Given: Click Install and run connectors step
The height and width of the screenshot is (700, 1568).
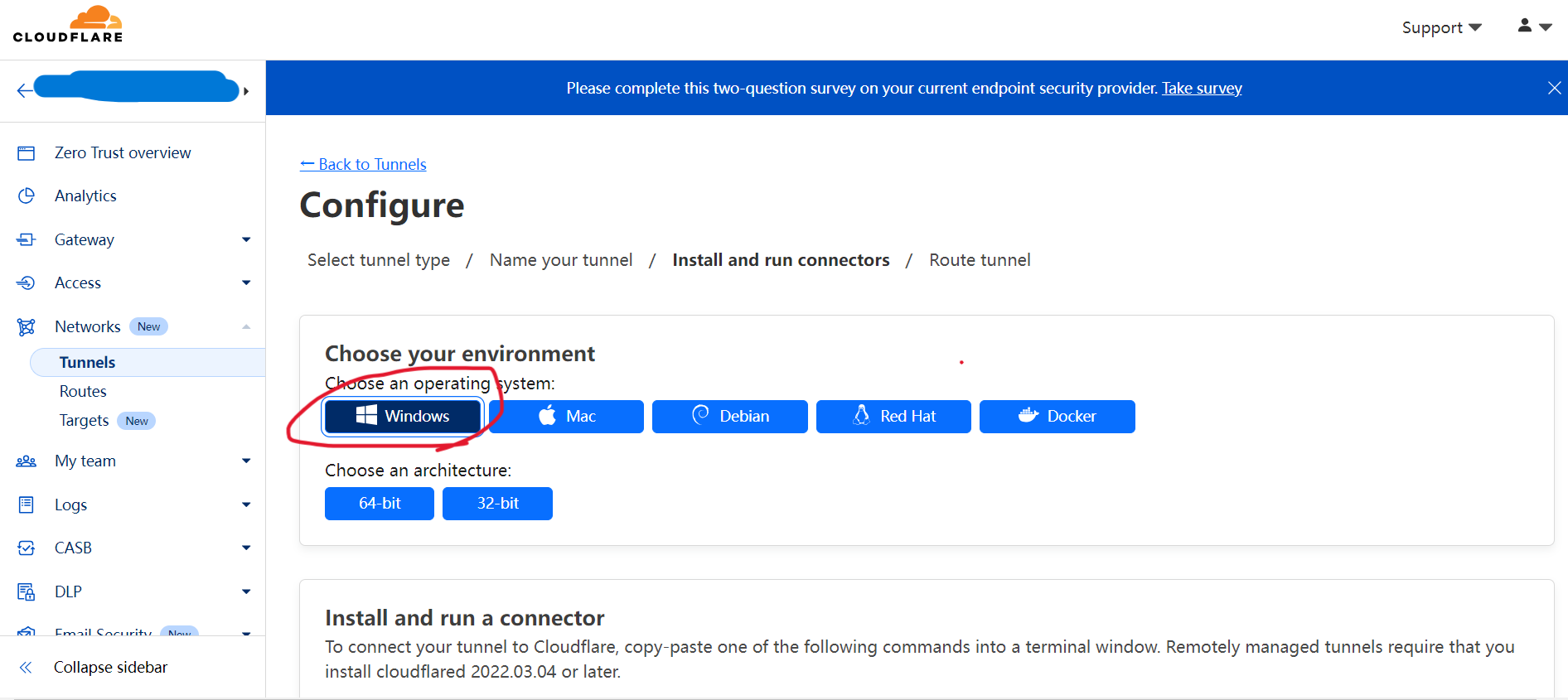Looking at the screenshot, I should tap(781, 260).
